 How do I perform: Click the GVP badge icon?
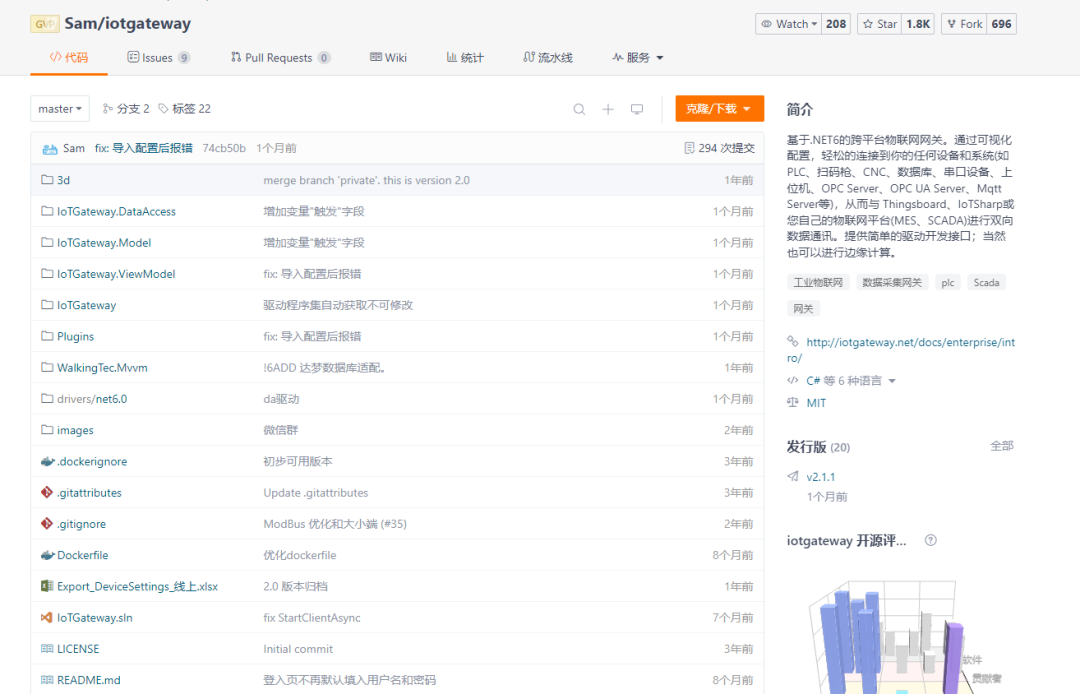(x=44, y=23)
